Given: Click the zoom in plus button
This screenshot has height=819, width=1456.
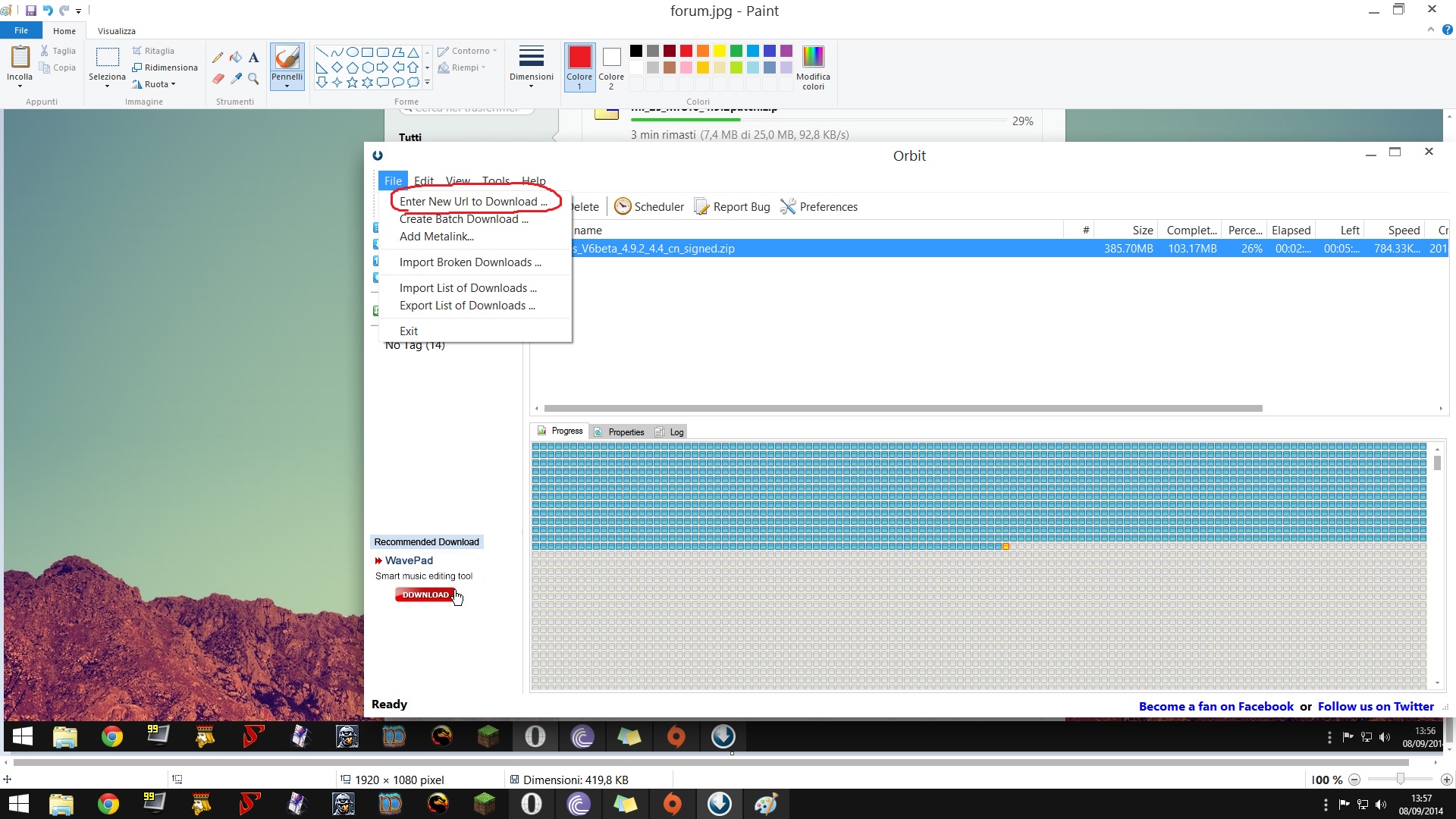Looking at the screenshot, I should pyautogui.click(x=1446, y=780).
